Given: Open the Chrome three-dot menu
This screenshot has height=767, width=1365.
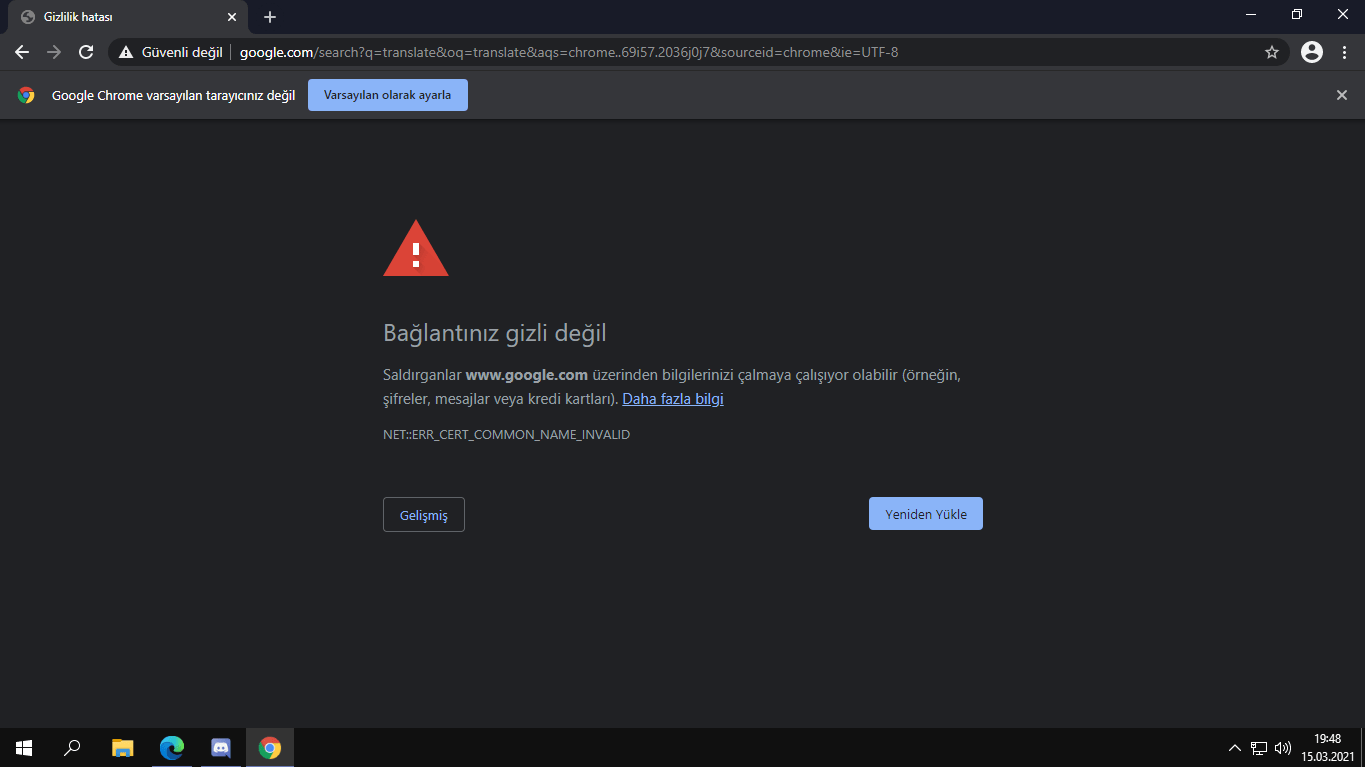Looking at the screenshot, I should (1344, 52).
